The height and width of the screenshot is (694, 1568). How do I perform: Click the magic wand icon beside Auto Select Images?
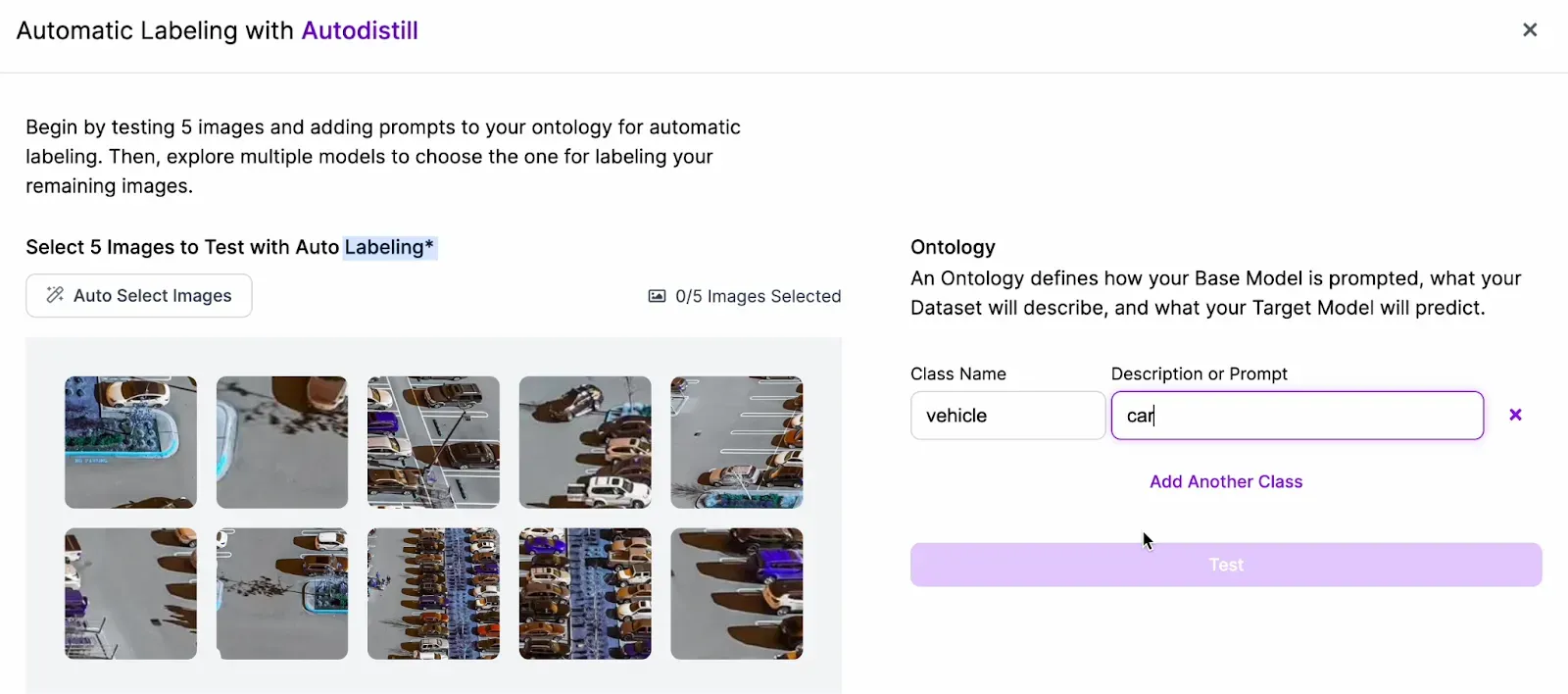56,295
